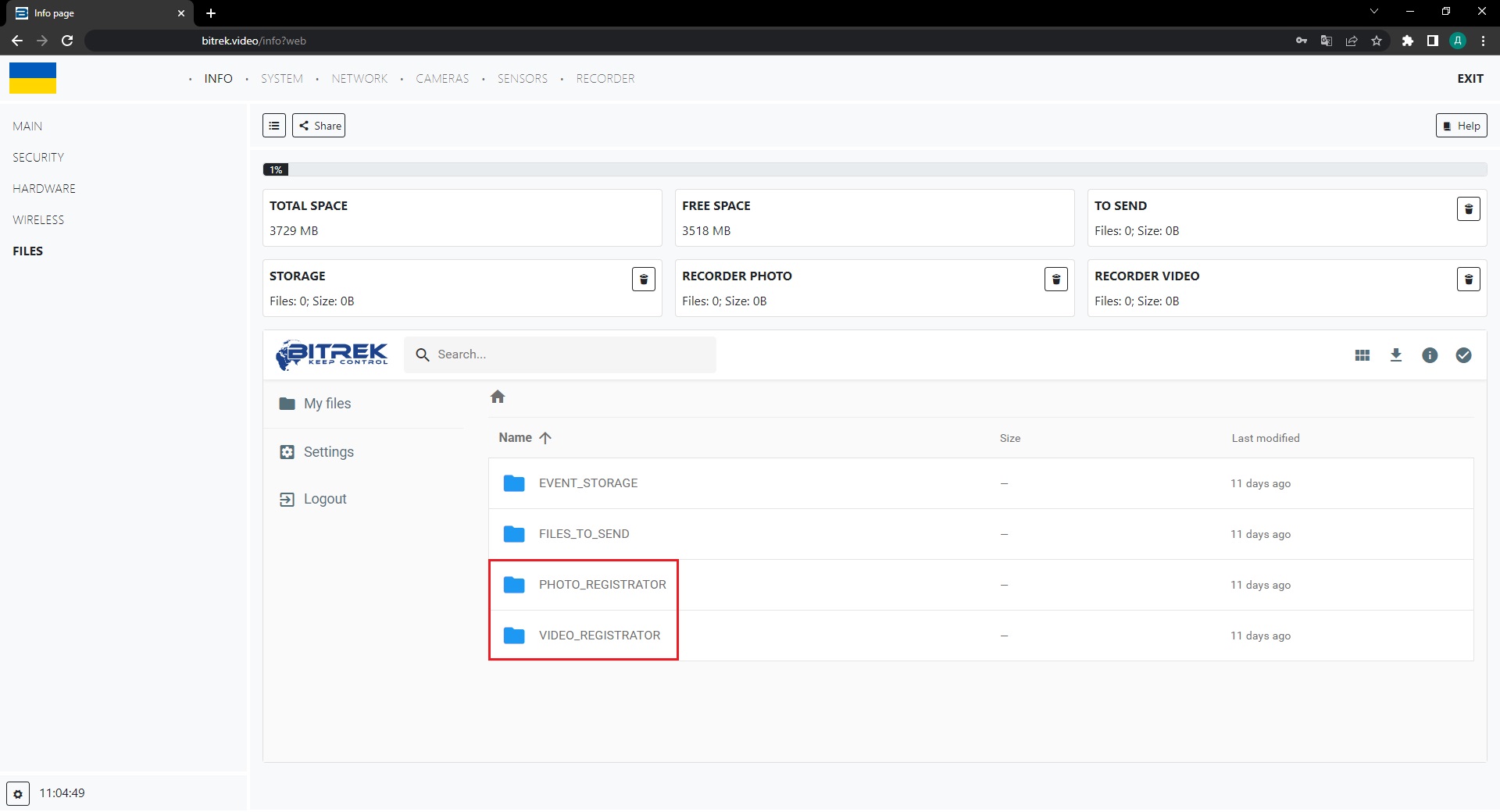Sort files by Last modified column

point(1265,439)
